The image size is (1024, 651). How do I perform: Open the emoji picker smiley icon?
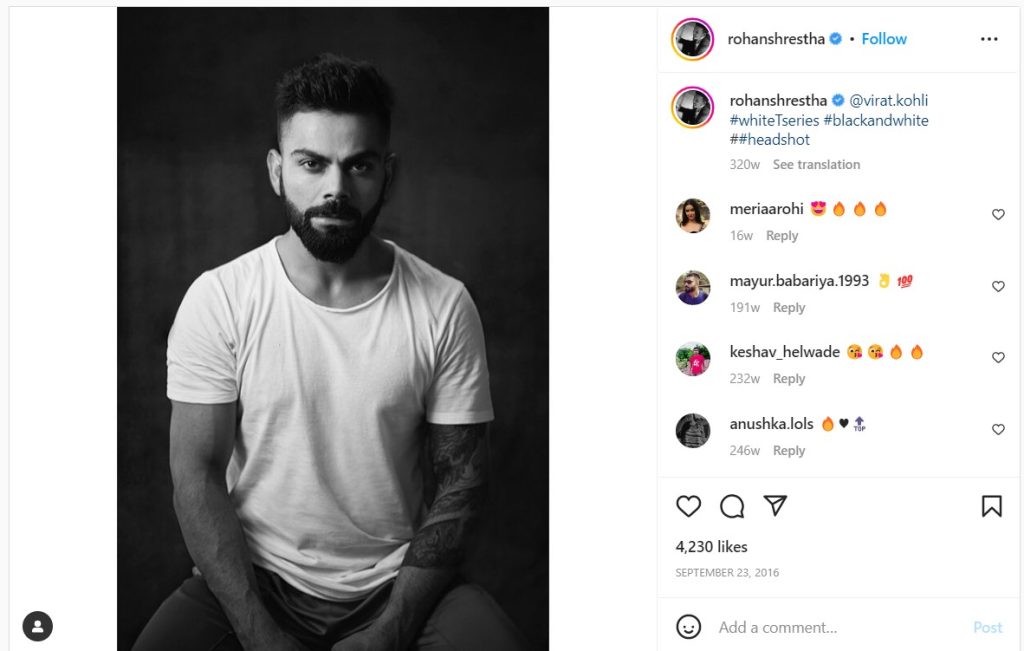[x=688, y=627]
